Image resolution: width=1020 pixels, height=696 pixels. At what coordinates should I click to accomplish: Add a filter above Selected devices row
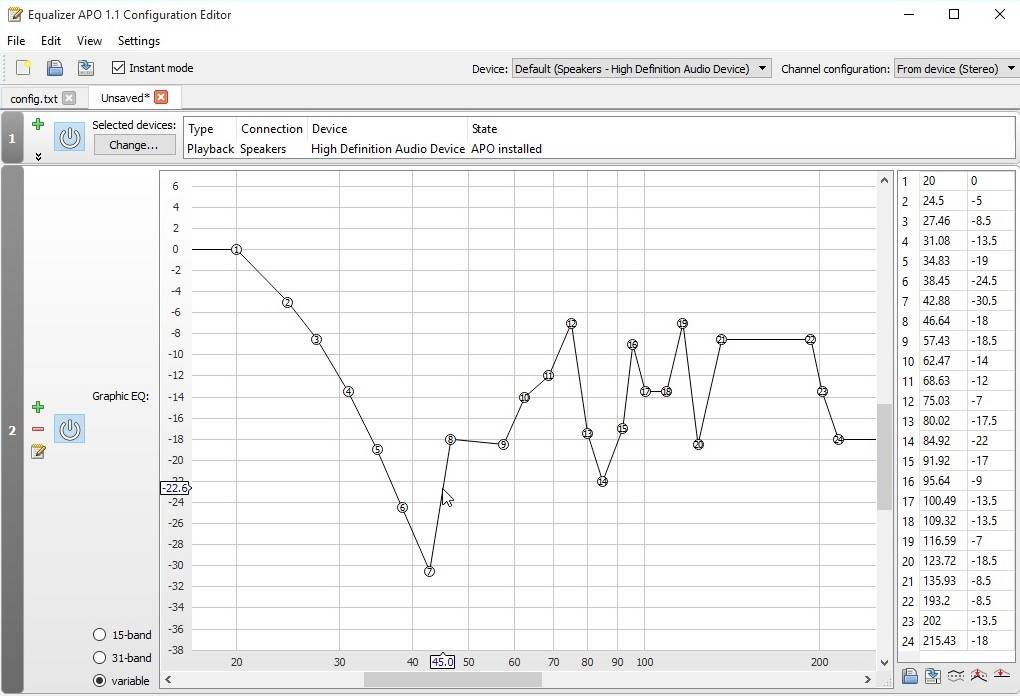click(x=38, y=124)
